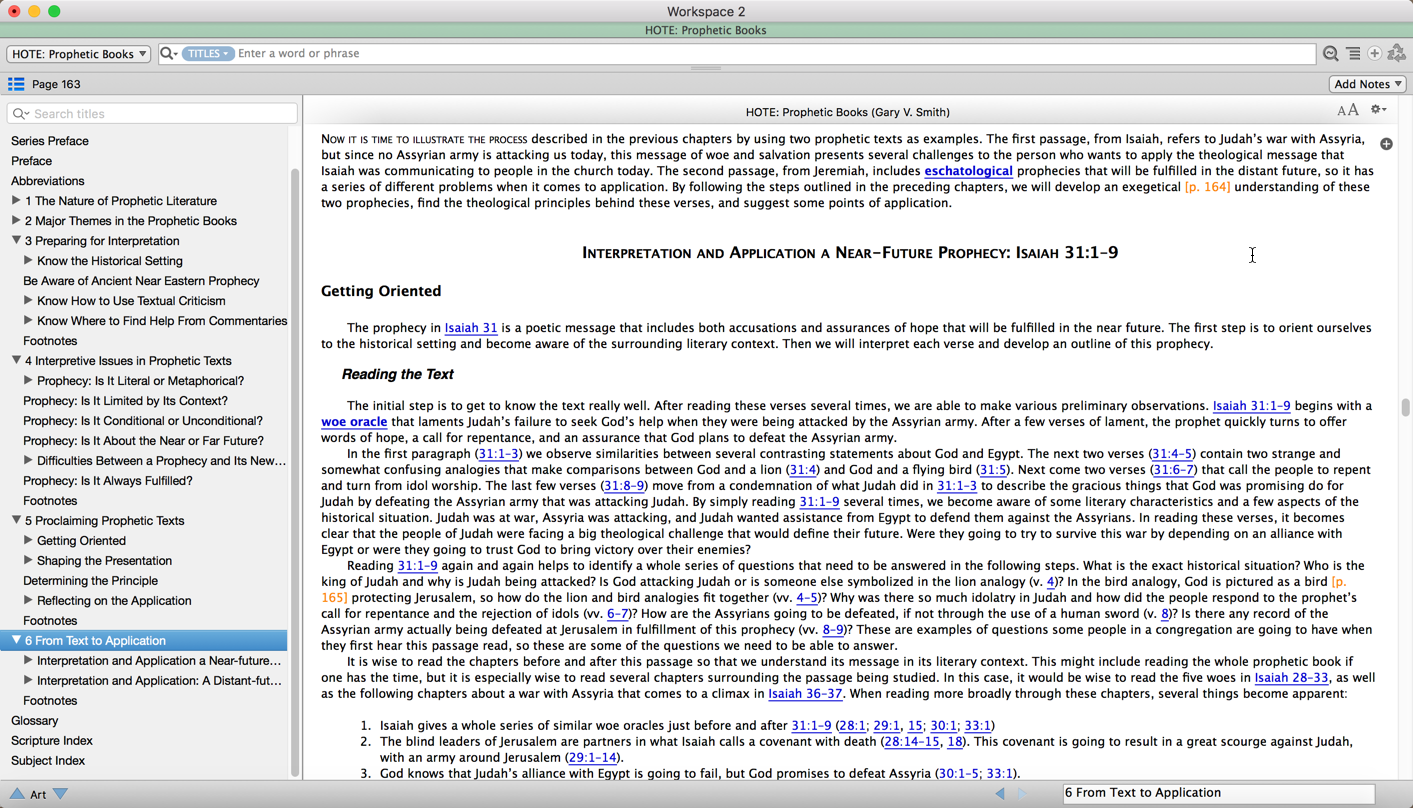This screenshot has height=808, width=1413.
Task: Go to previous Art item with up triangle
Action: click(x=16, y=794)
